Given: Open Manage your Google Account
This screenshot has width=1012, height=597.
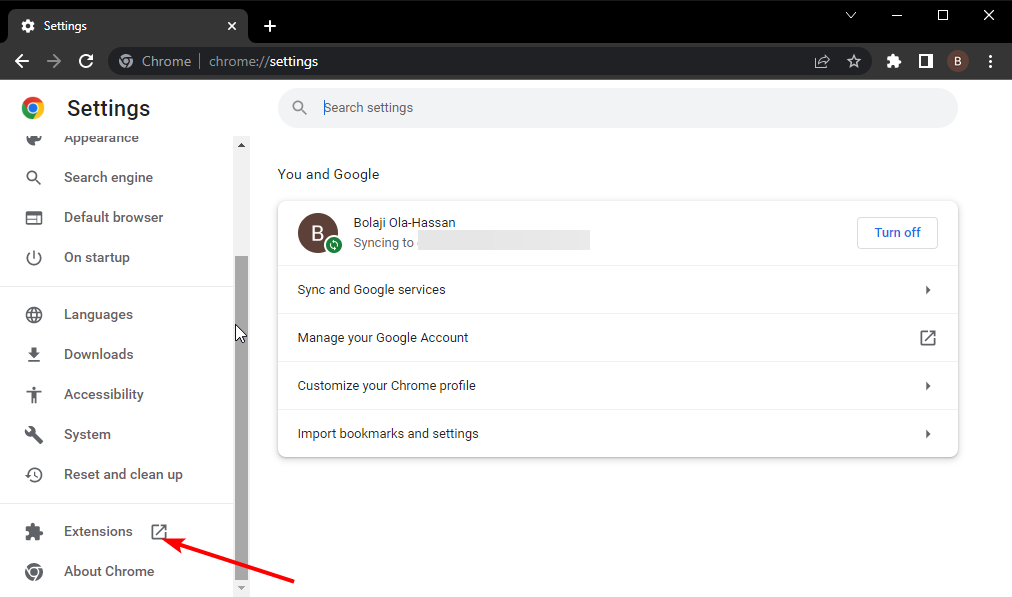Looking at the screenshot, I should click(618, 338).
